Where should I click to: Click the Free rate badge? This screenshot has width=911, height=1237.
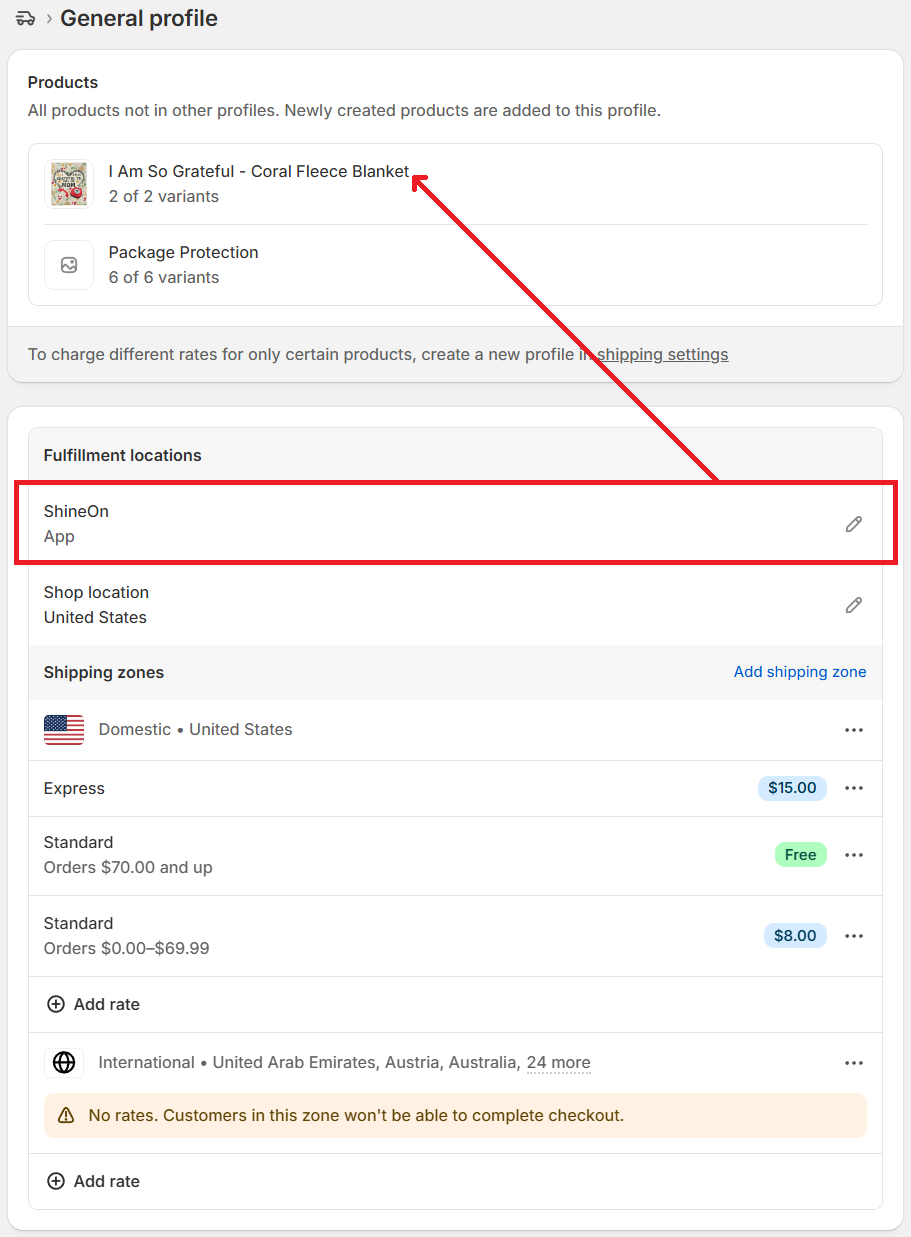(x=800, y=855)
